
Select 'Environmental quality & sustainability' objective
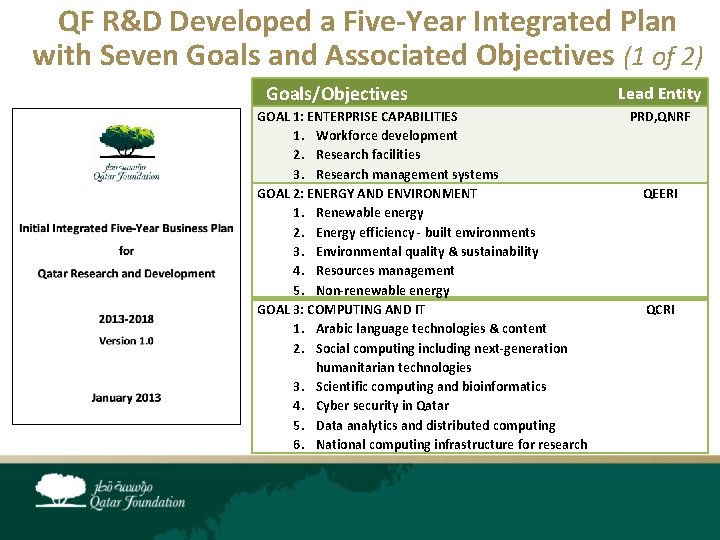click(427, 252)
